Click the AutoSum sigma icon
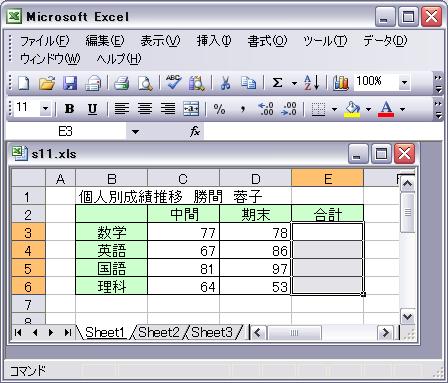This screenshot has width=448, height=383. coord(277,83)
